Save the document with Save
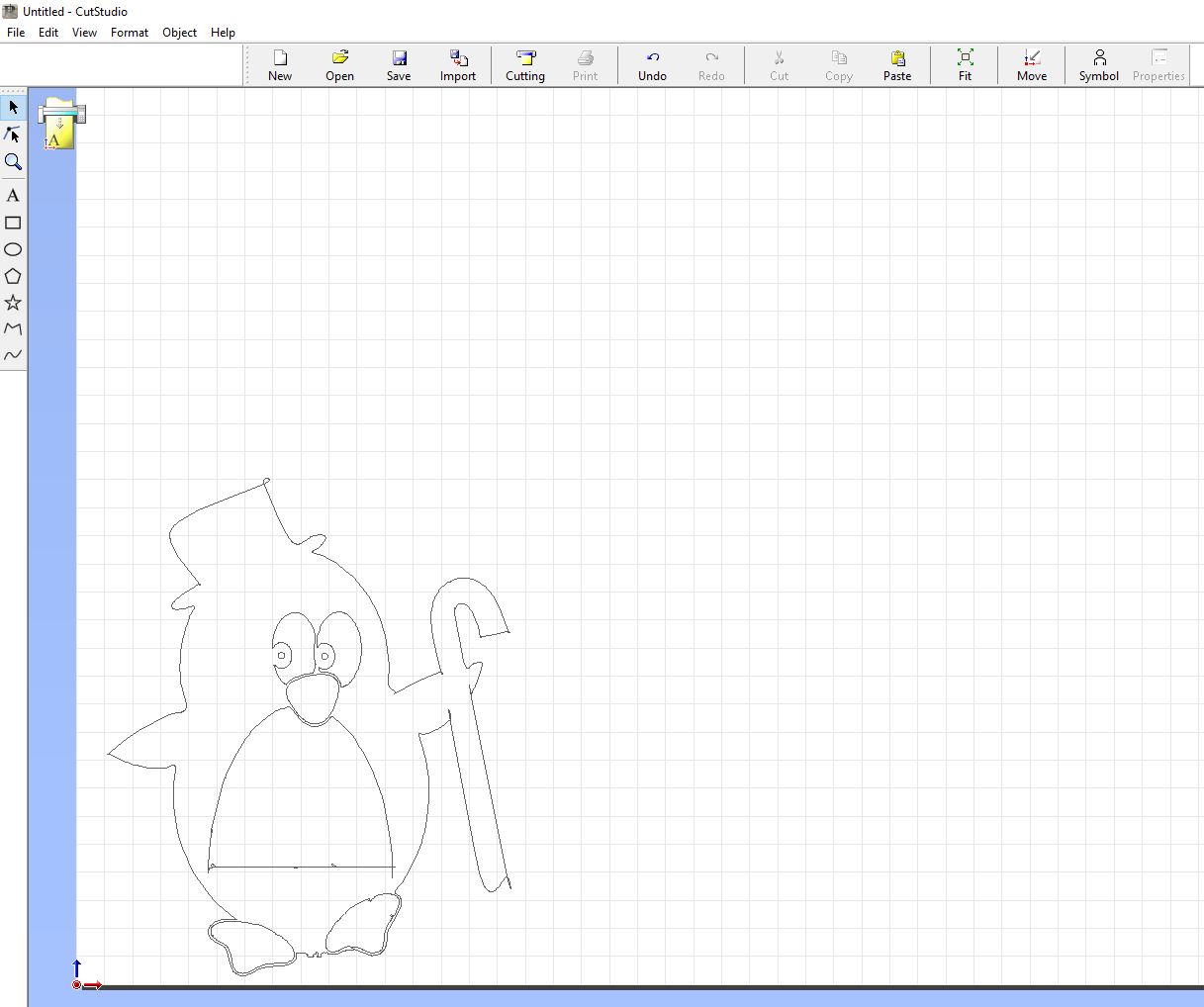This screenshot has height=1007, width=1204. (399, 65)
